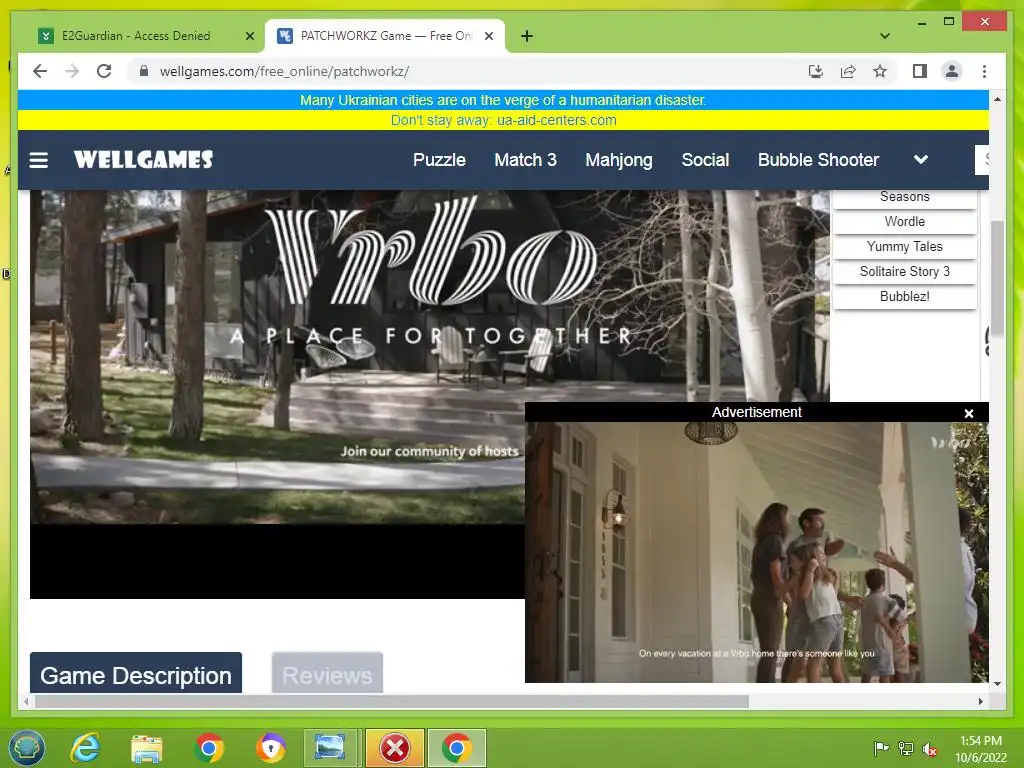Reload the wellgames page
The height and width of the screenshot is (768, 1024).
(x=104, y=71)
